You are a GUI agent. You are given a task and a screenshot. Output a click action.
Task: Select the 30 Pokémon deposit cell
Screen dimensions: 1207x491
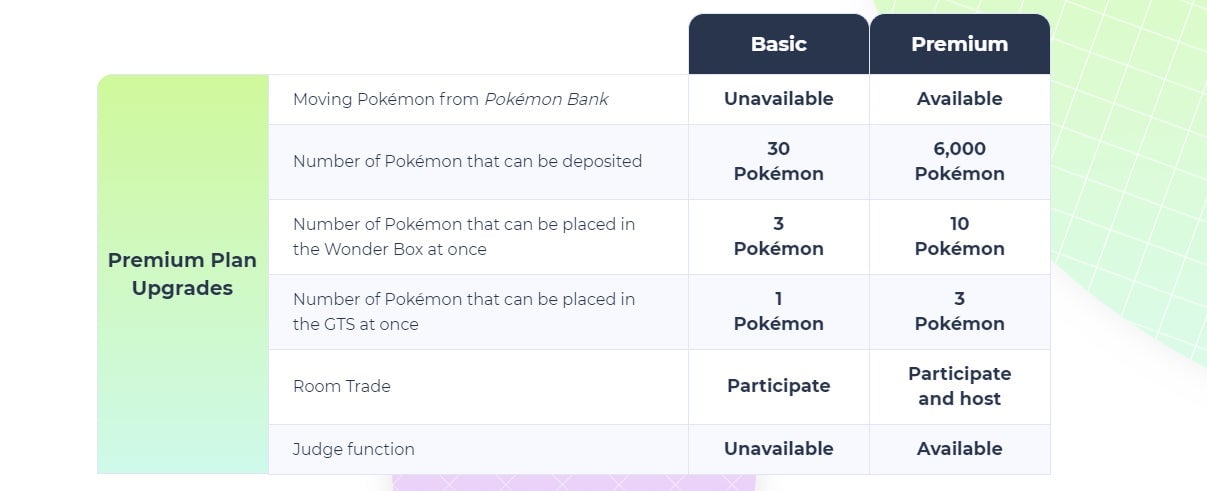click(778, 161)
